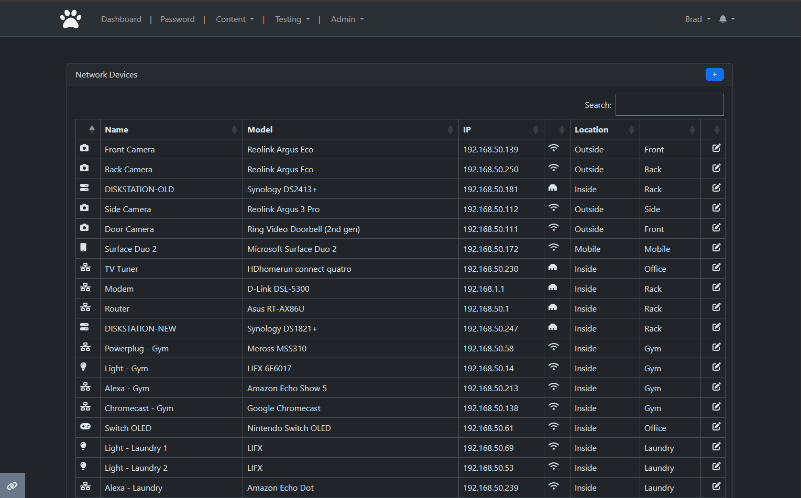Viewport: 801px width, 498px height.
Task: Edit the Powerplug - Gym device
Action: coord(716,347)
